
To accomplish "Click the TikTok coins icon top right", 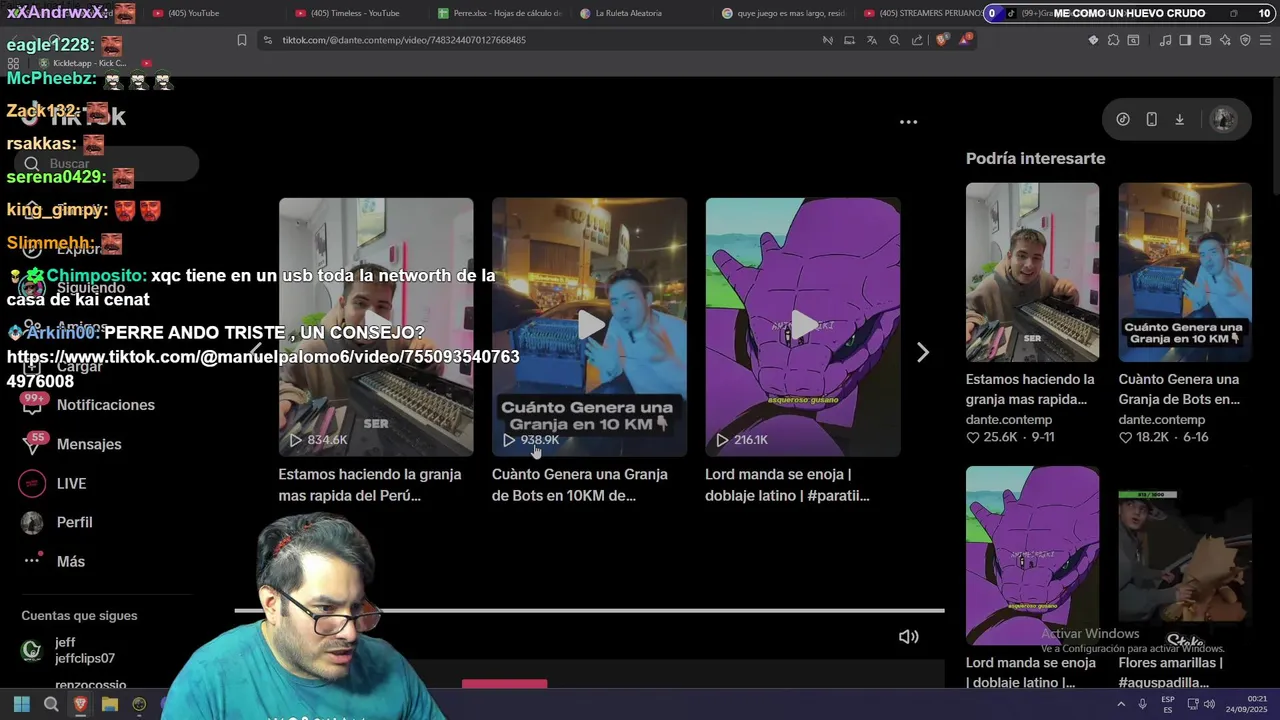I will pyautogui.click(x=1123, y=119).
